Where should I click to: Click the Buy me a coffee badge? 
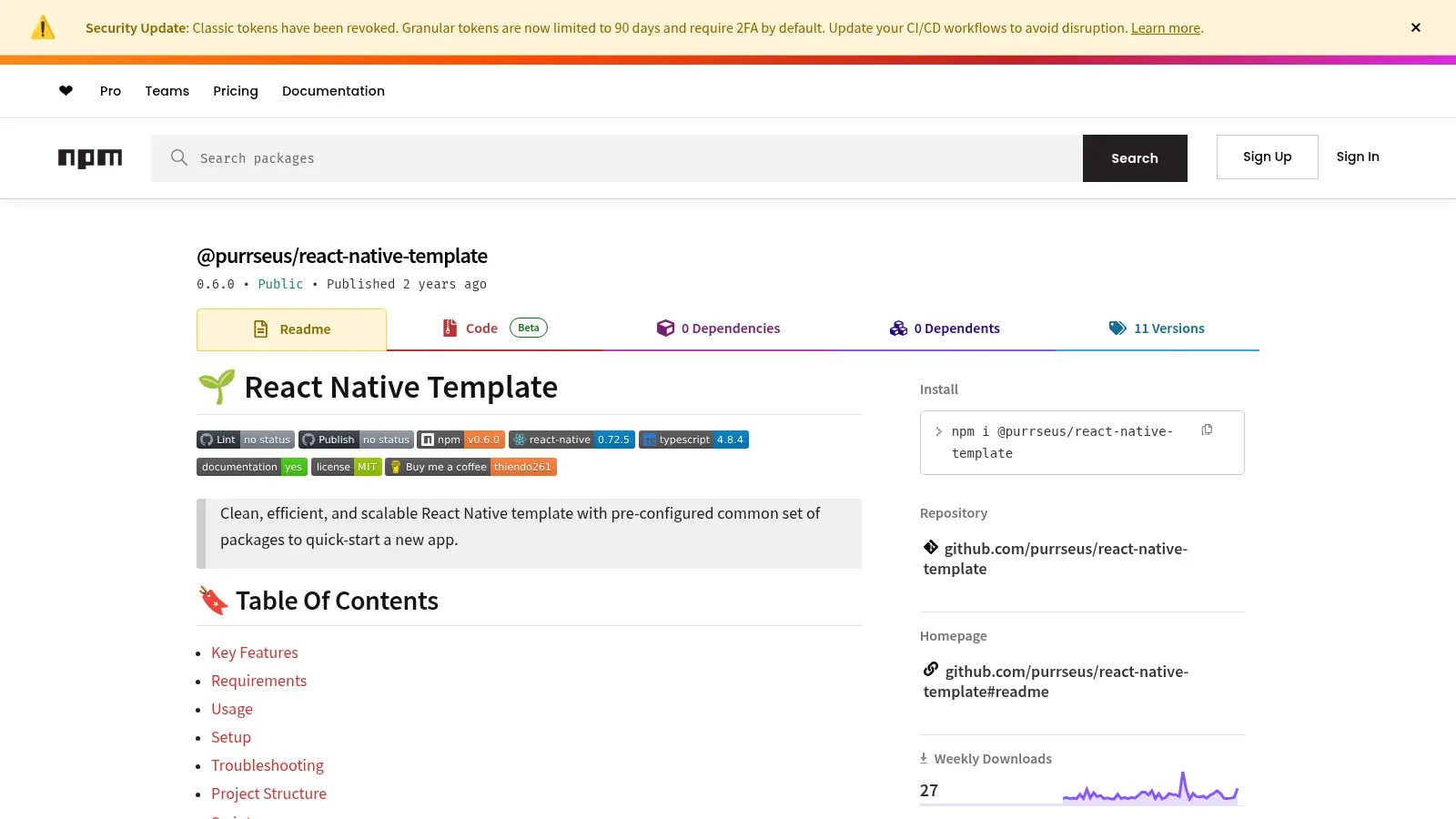[x=470, y=467]
